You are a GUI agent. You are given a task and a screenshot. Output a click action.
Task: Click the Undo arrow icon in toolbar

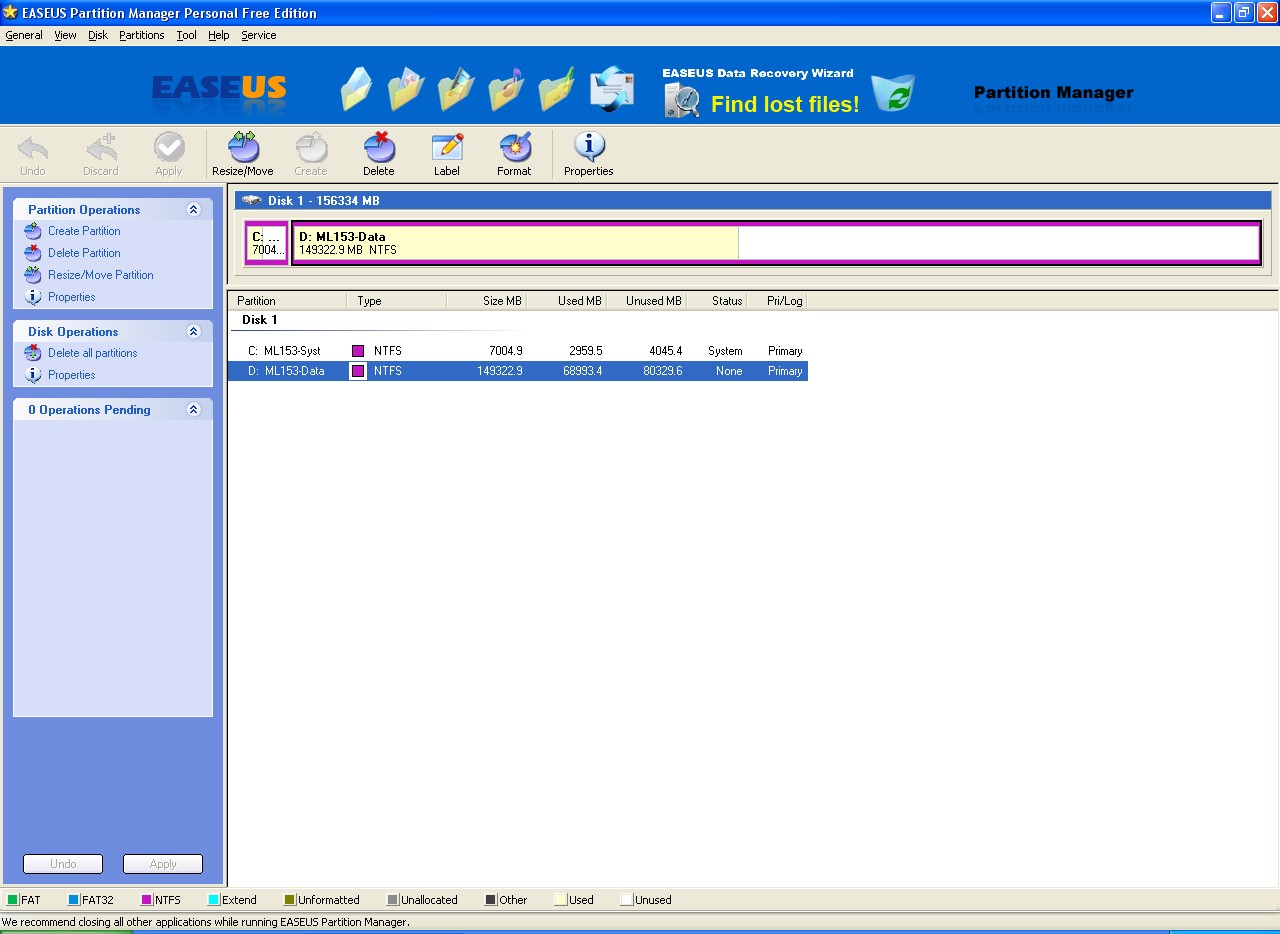[x=33, y=148]
